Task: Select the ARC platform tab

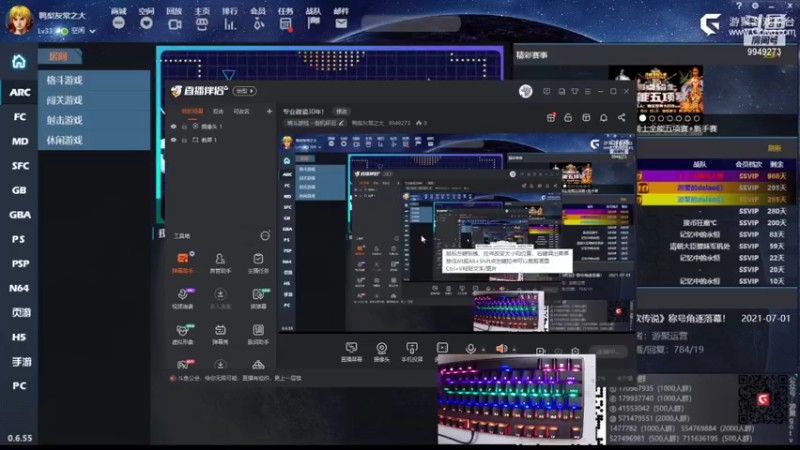Action: (x=19, y=92)
